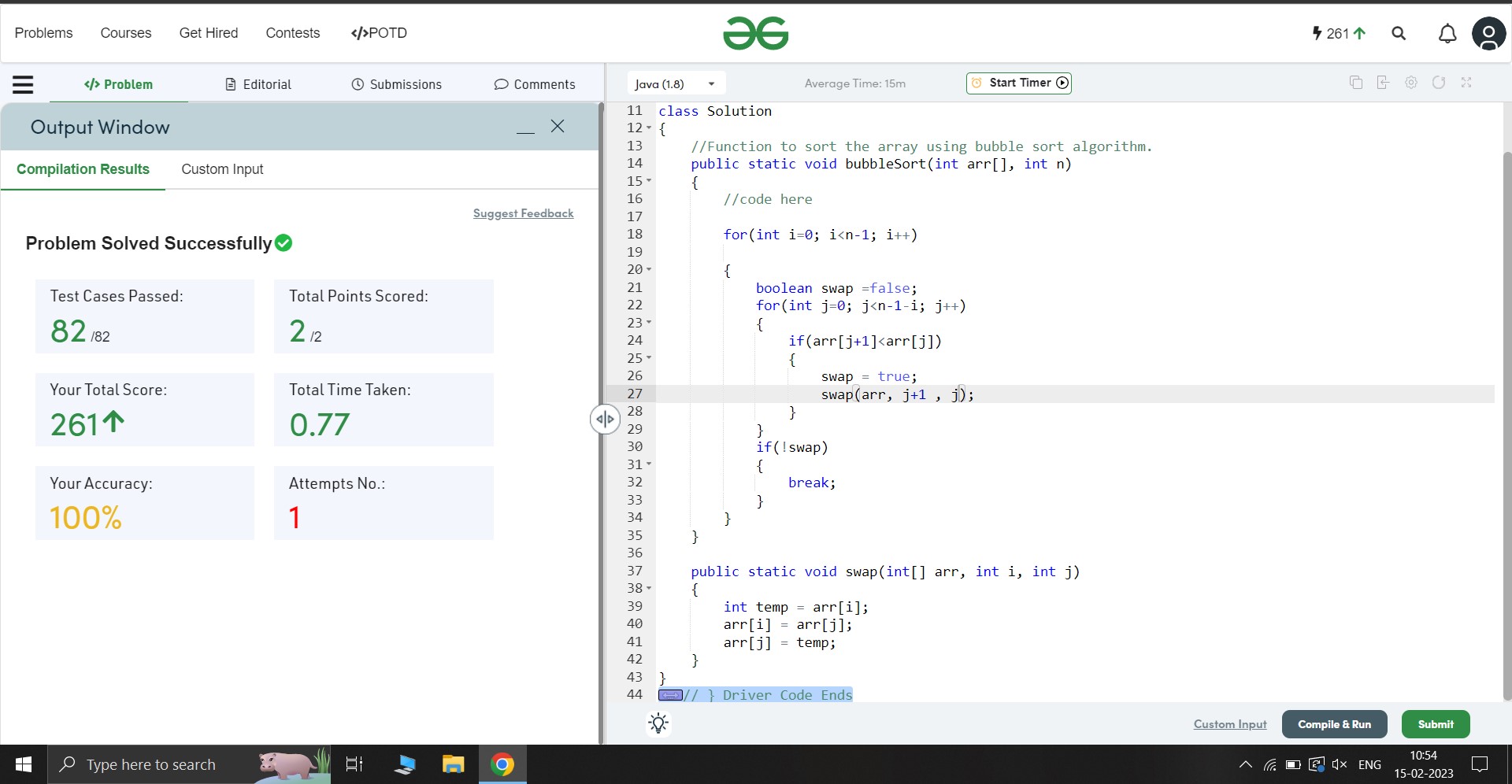Image resolution: width=1512 pixels, height=784 pixels.
Task: Click the ENG language indicator
Action: (x=1369, y=764)
